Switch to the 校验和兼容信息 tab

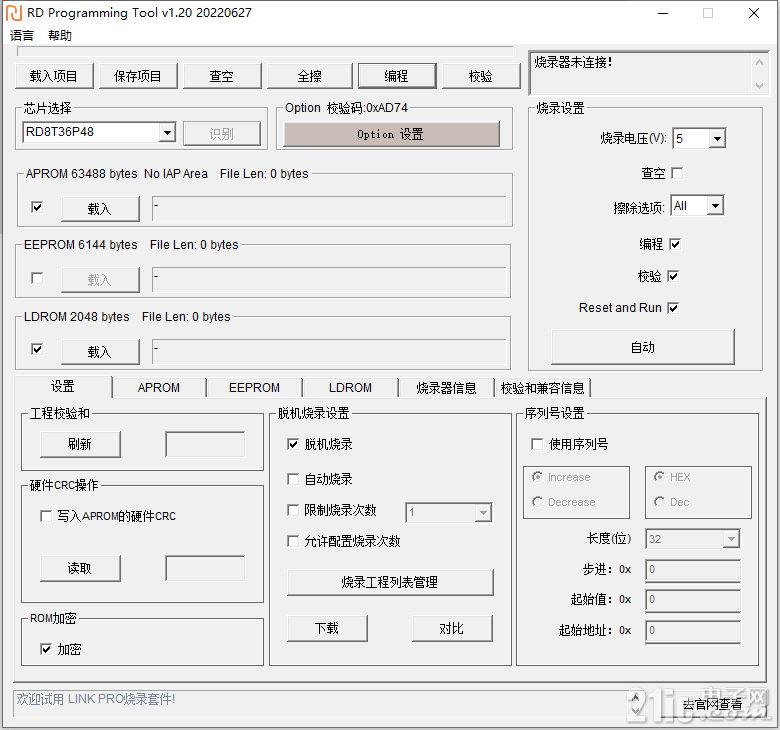[x=543, y=388]
